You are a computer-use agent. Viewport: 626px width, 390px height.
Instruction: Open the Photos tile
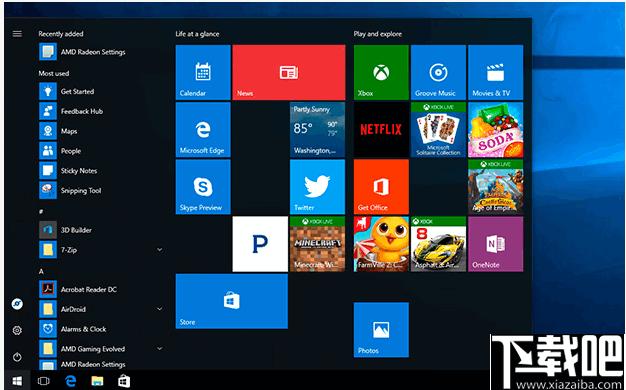(x=381, y=330)
